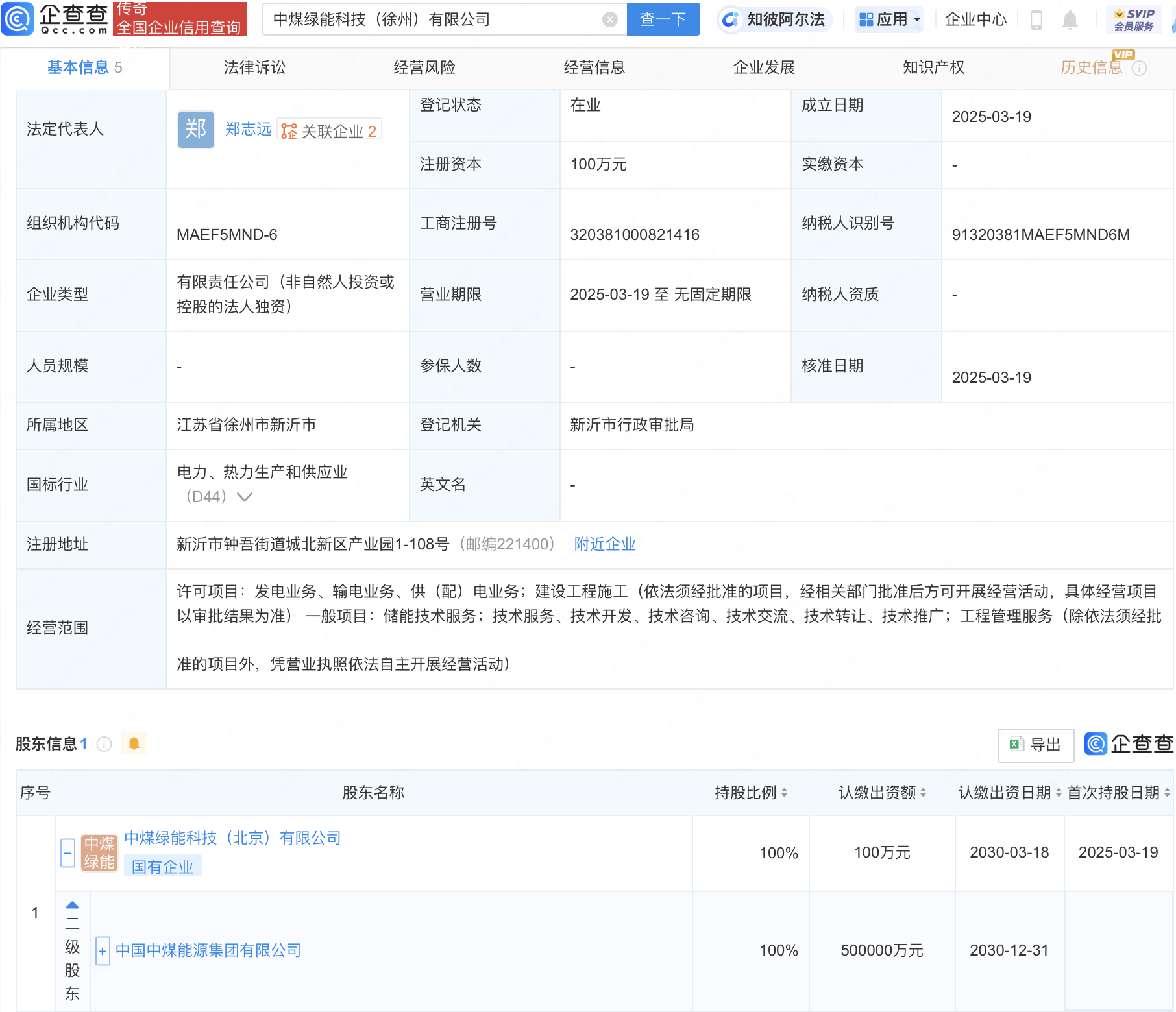Switch to 经营信息 tab
1176x1012 pixels.
click(x=594, y=67)
